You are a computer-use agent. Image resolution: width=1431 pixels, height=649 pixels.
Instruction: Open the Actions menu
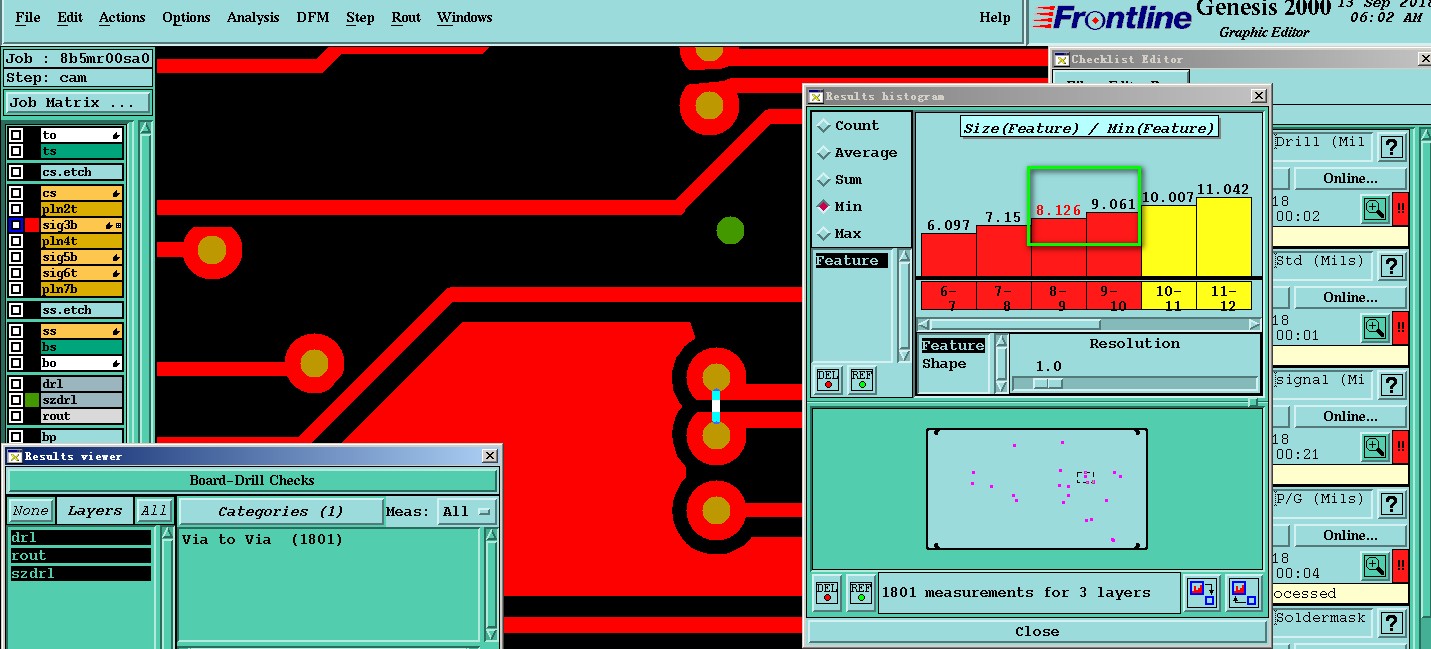[x=122, y=17]
